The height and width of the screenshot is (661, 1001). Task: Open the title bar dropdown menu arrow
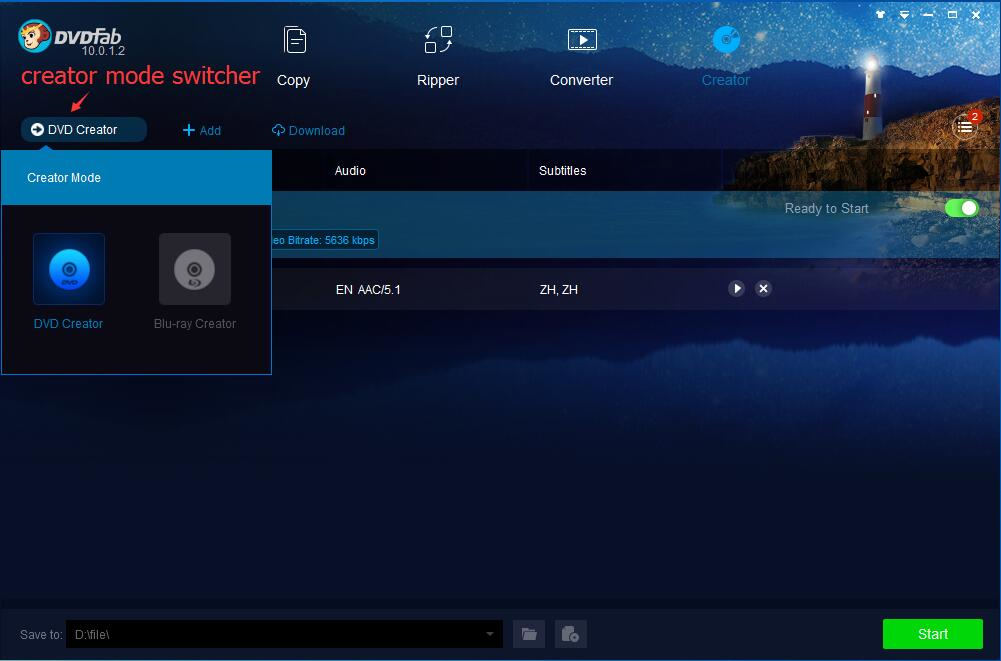click(904, 15)
